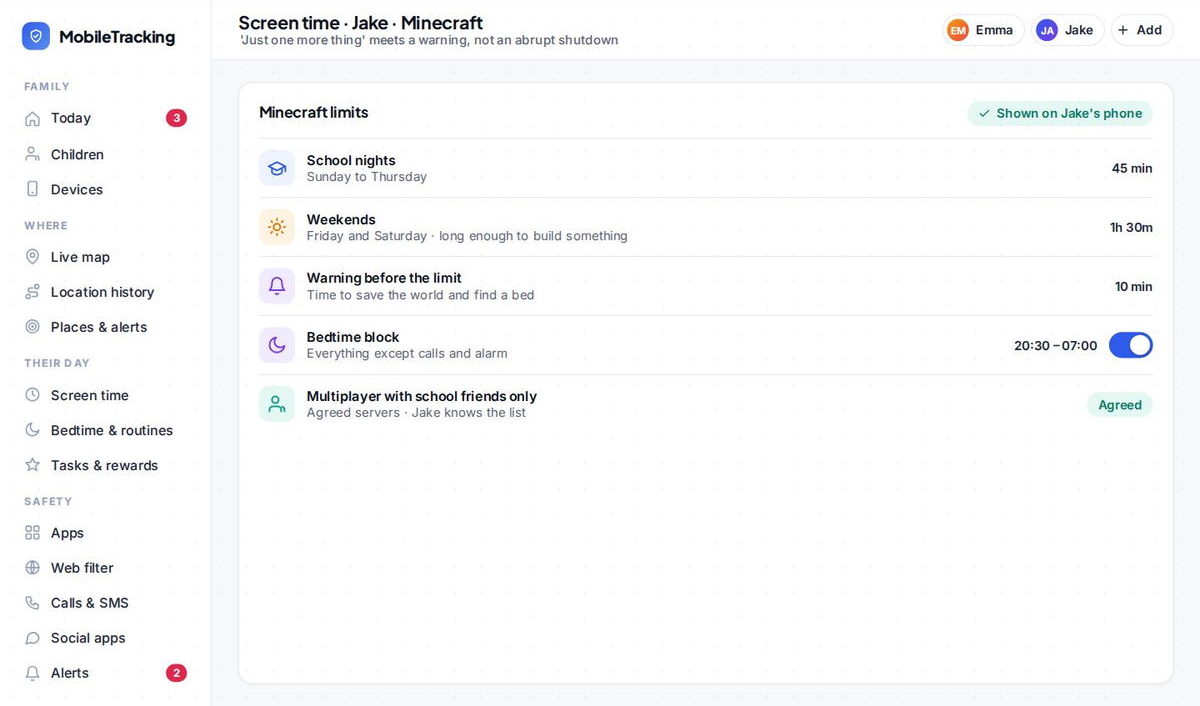The height and width of the screenshot is (706, 1200).
Task: Click the checkmark in Shown on Jake's phone
Action: [x=984, y=114]
